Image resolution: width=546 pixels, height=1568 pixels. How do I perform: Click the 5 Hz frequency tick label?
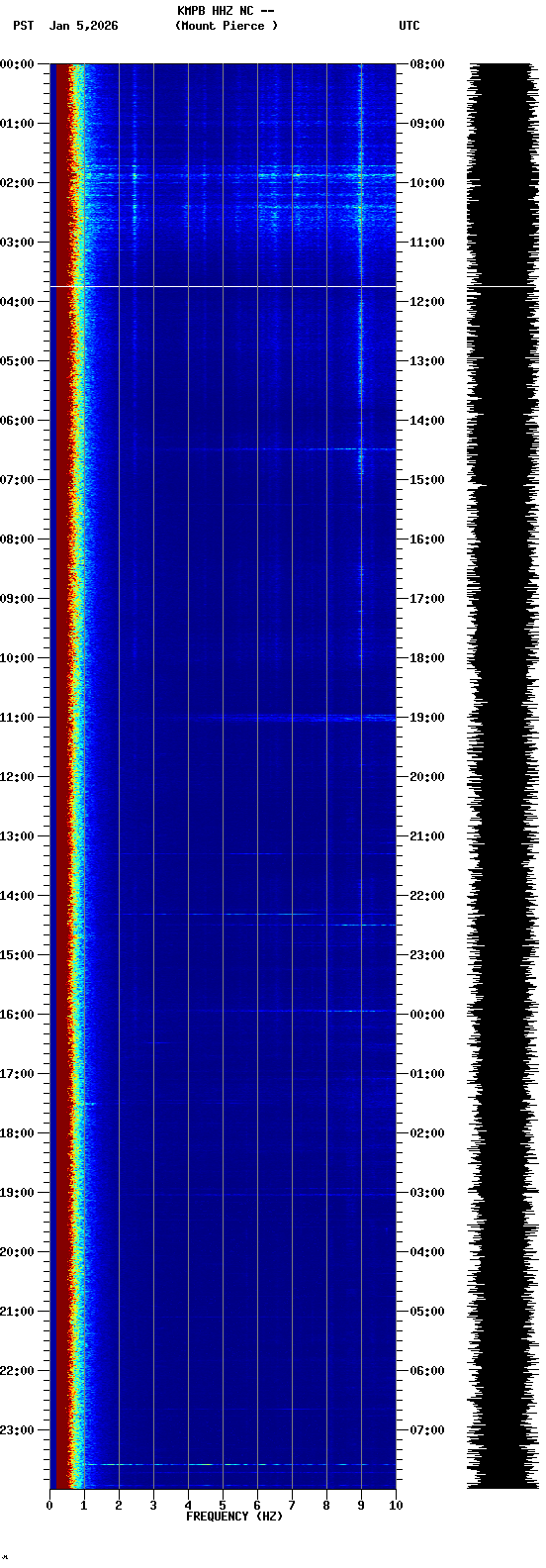[223, 1506]
